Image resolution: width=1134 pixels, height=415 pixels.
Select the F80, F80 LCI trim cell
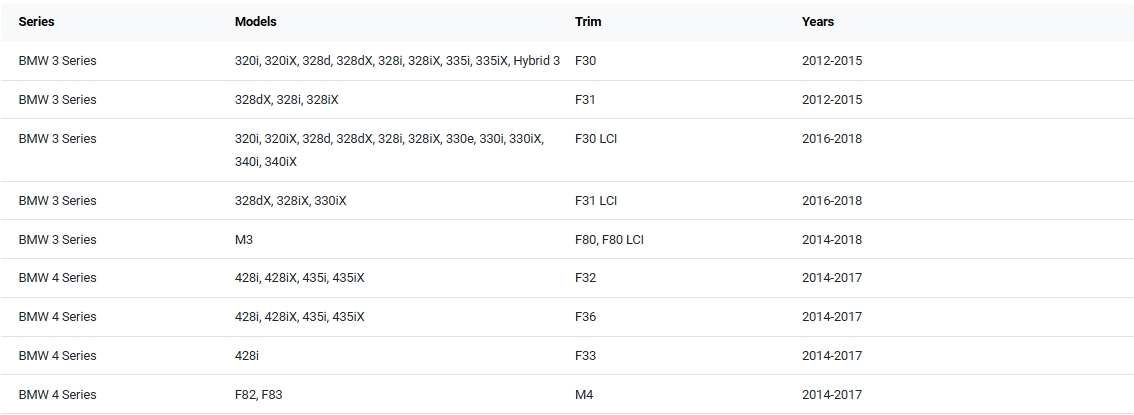coord(609,240)
